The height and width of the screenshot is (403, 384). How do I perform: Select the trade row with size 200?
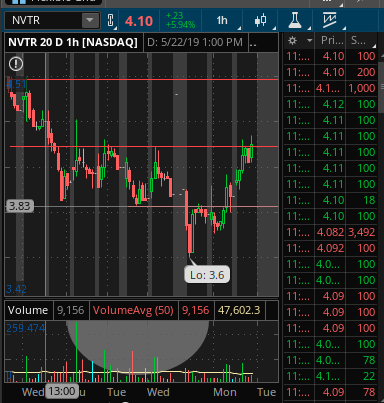330,72
